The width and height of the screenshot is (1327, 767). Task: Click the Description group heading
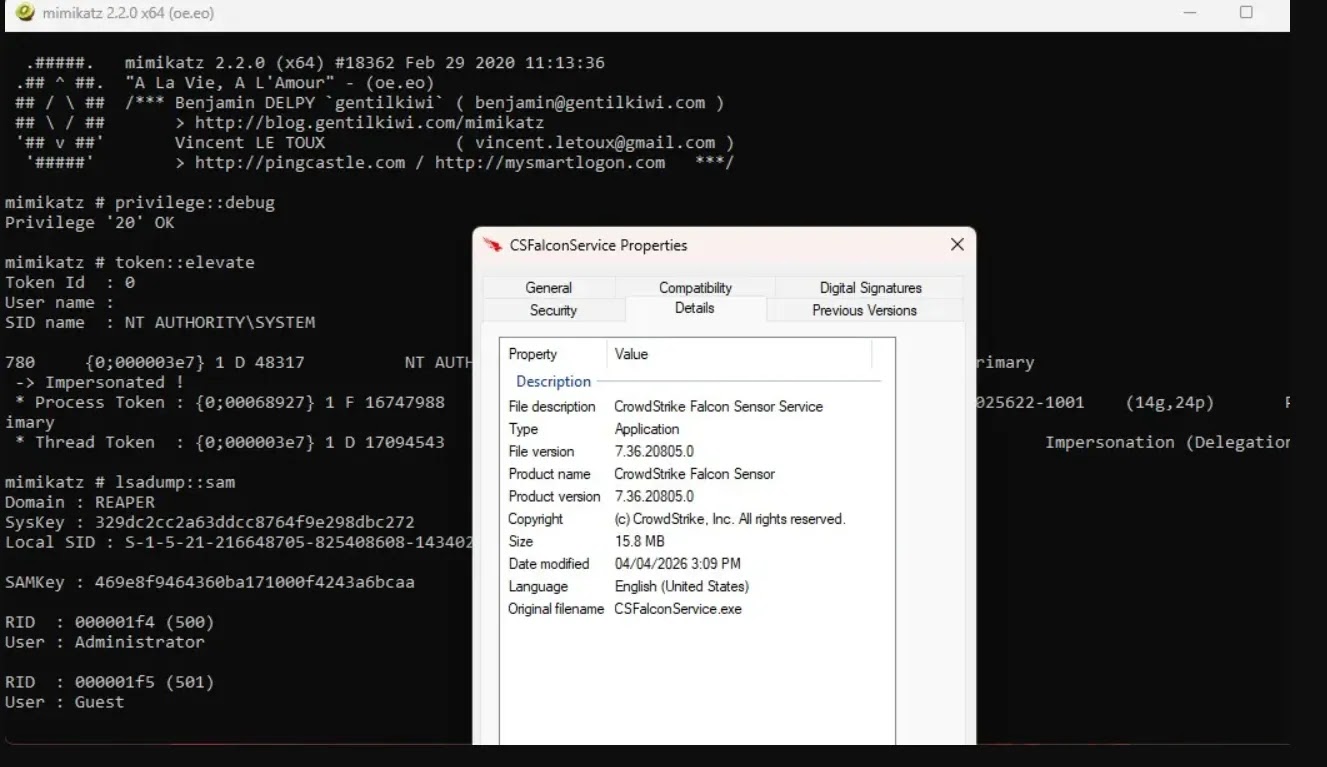(553, 381)
